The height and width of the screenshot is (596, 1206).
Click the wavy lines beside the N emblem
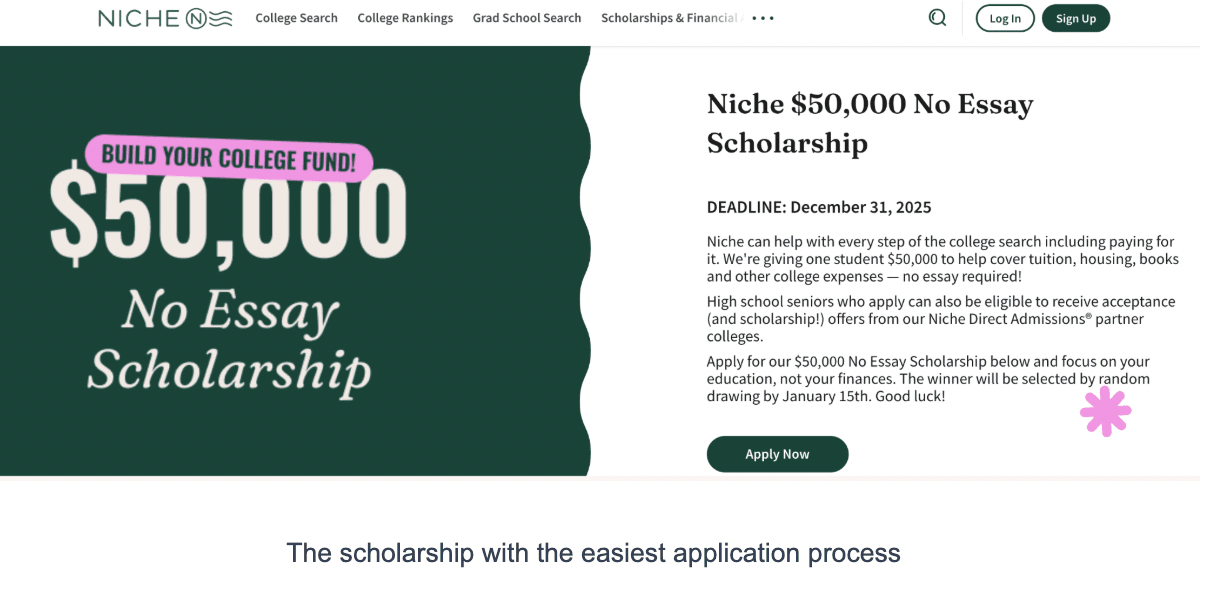(222, 17)
